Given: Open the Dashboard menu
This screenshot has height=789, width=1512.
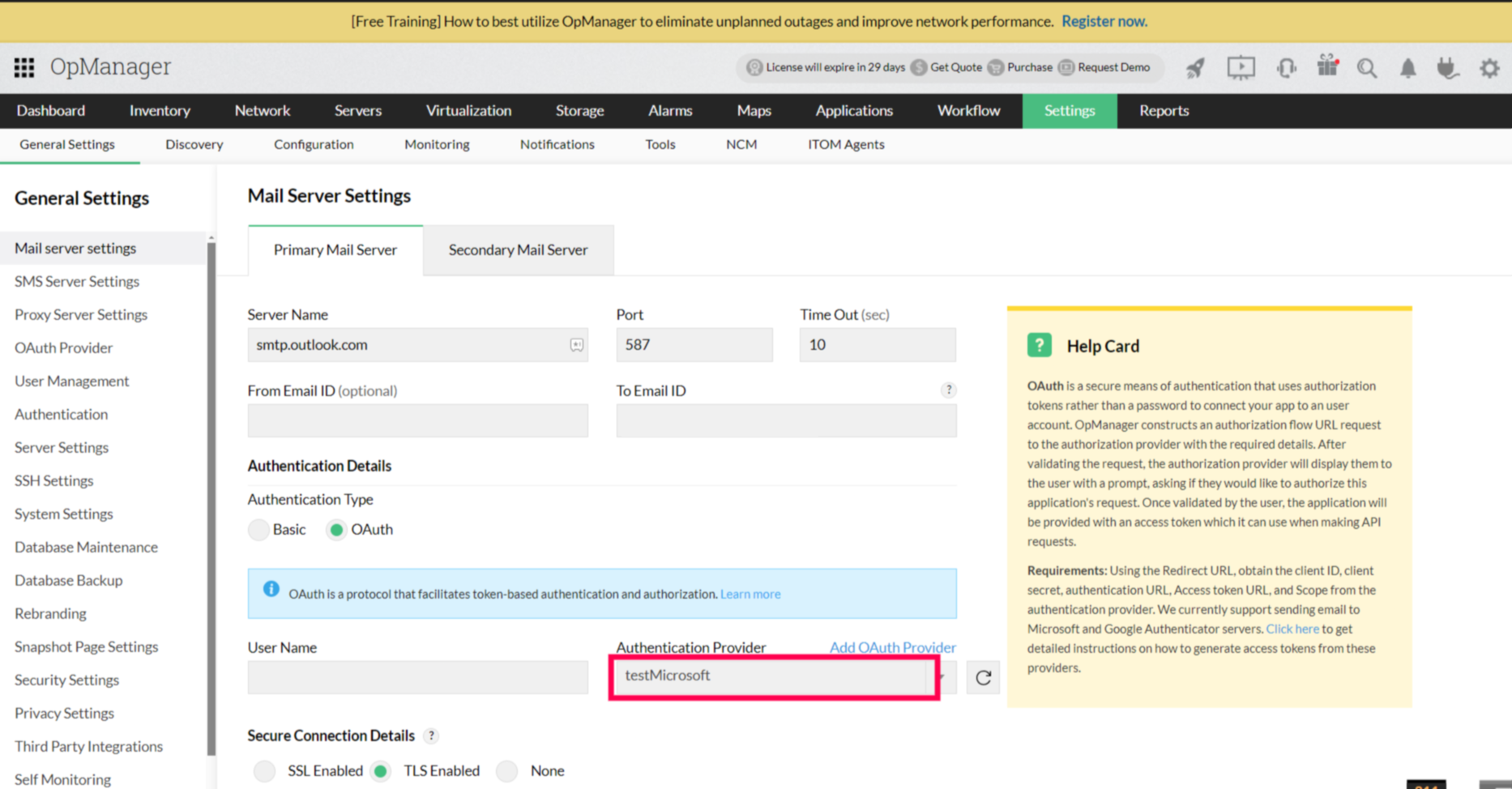Looking at the screenshot, I should click(x=51, y=111).
